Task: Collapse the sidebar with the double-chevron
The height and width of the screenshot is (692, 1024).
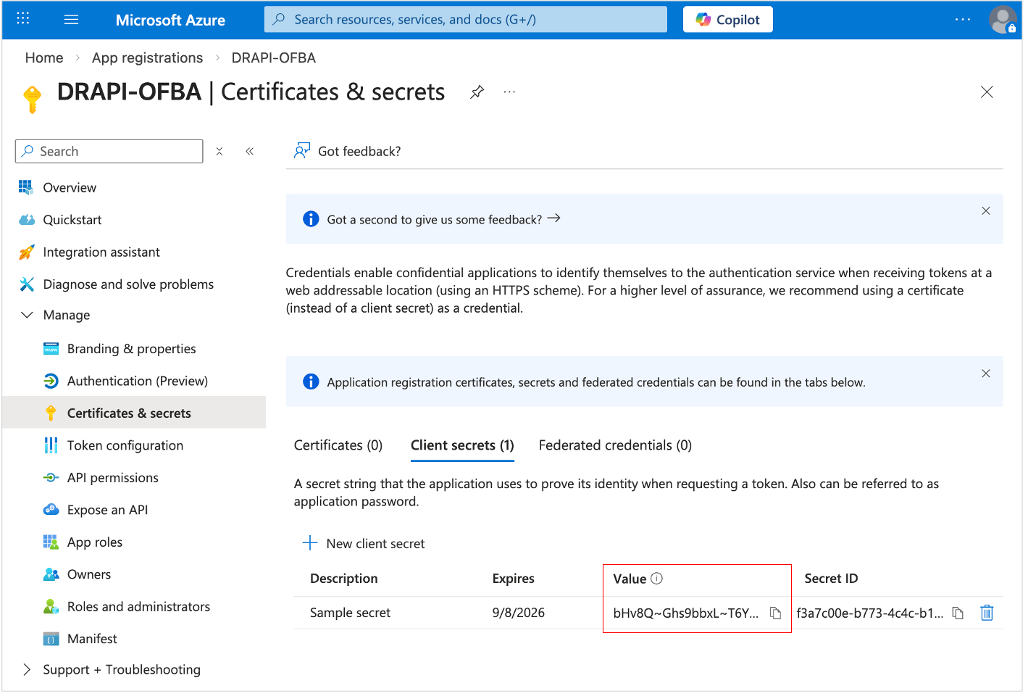Action: click(x=249, y=151)
